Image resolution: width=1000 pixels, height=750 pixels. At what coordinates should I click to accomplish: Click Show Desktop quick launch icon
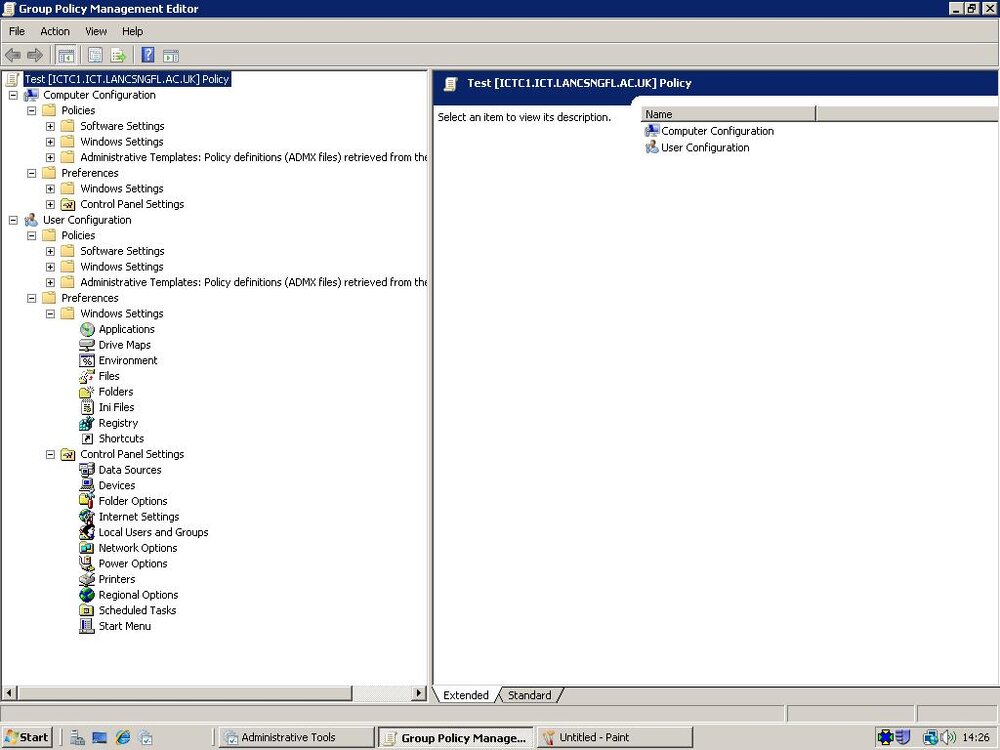pos(99,738)
